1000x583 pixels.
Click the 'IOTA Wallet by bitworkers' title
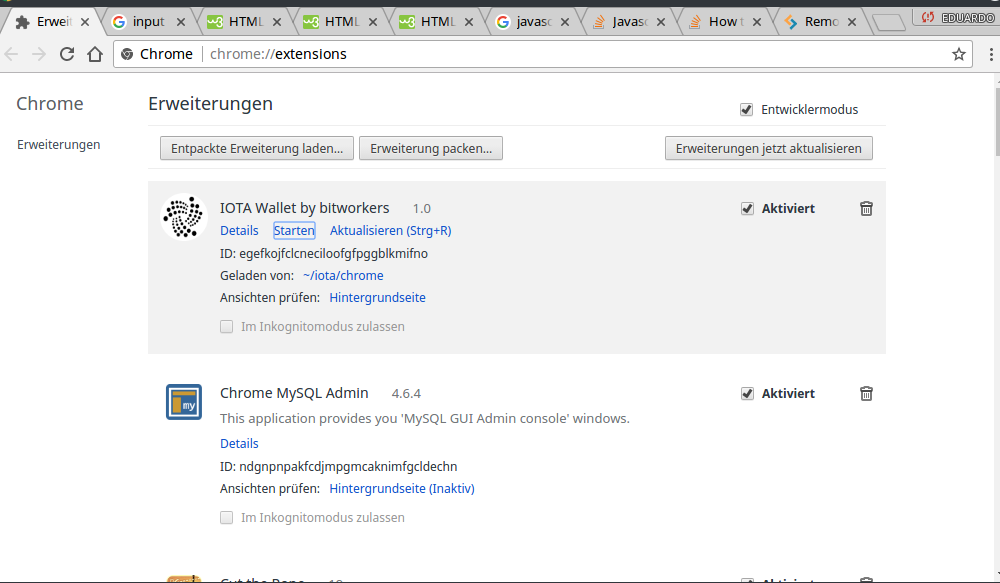pyautogui.click(x=304, y=208)
